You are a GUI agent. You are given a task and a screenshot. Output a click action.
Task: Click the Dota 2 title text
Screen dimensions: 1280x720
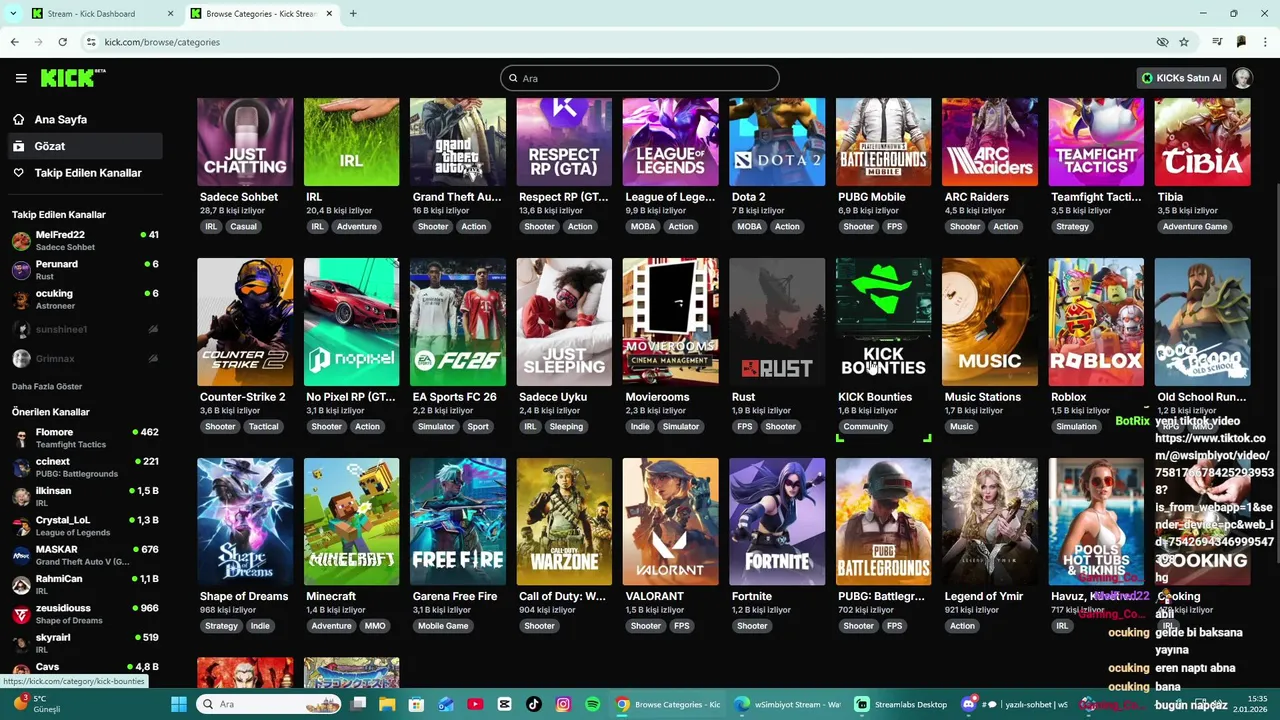[749, 197]
